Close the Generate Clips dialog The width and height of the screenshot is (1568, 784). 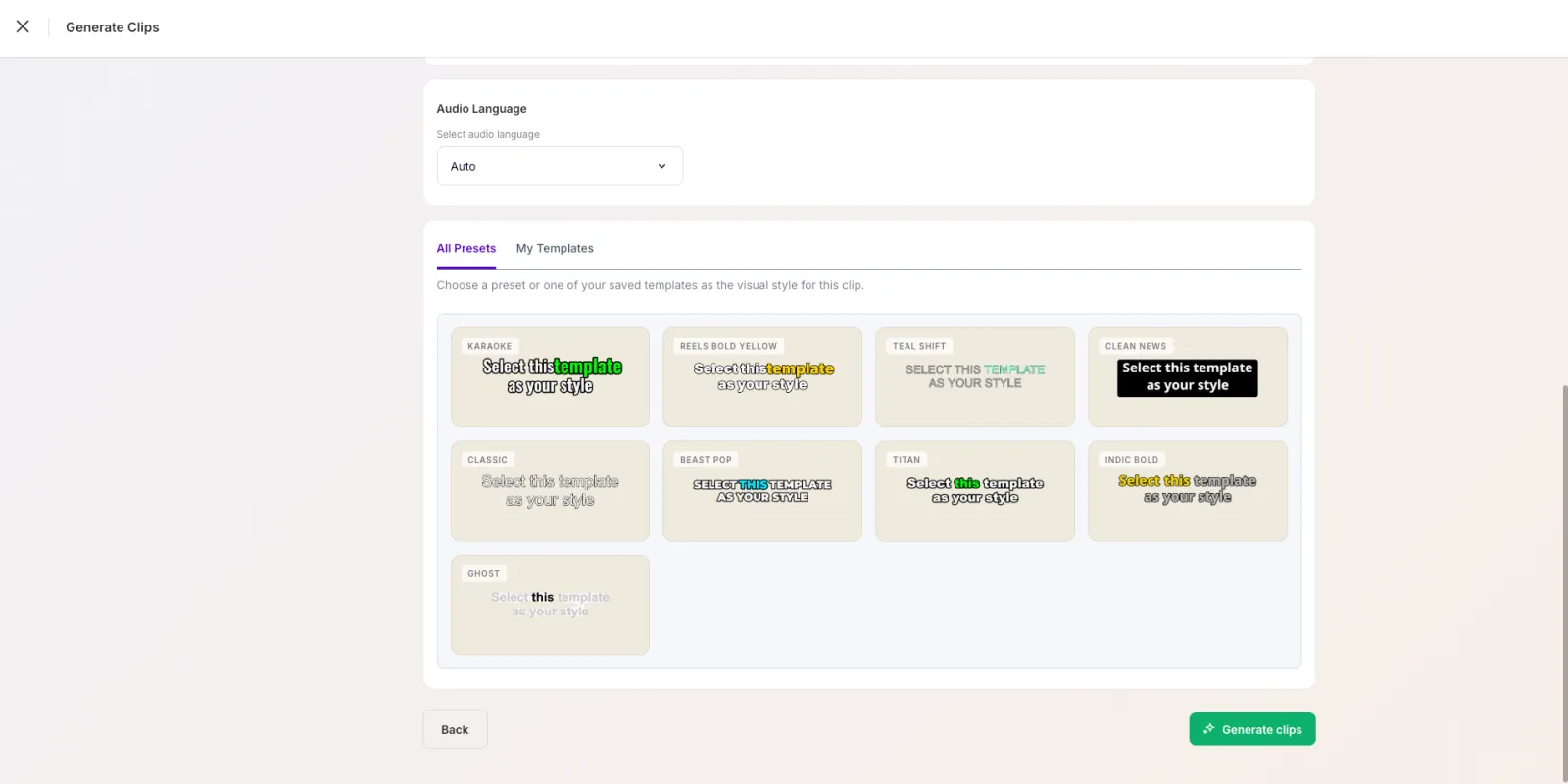click(x=23, y=26)
